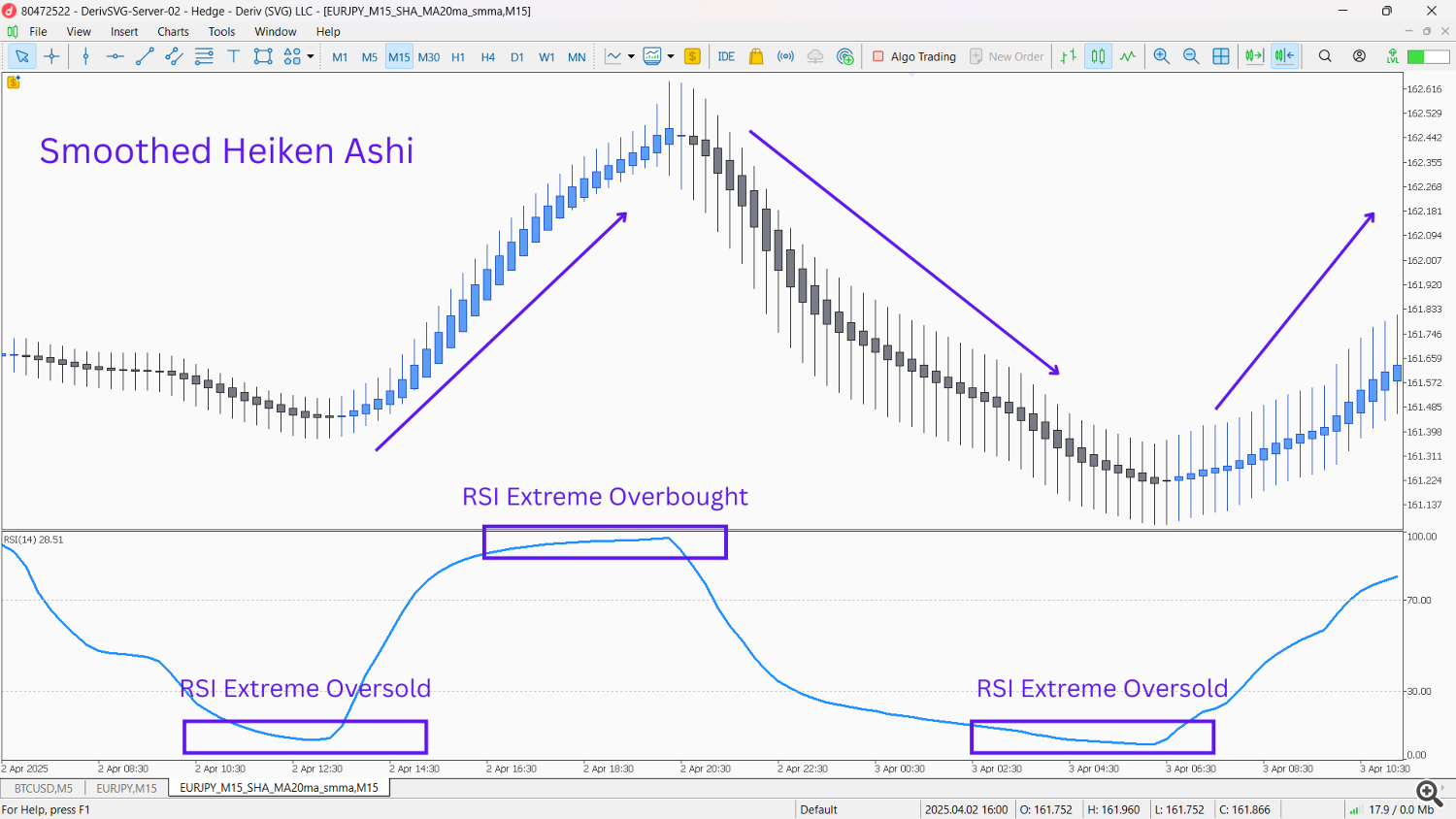Screen dimensions: 1456x819
Task: Expand the shapes objects dropdown arrow
Action: pyautogui.click(x=311, y=56)
